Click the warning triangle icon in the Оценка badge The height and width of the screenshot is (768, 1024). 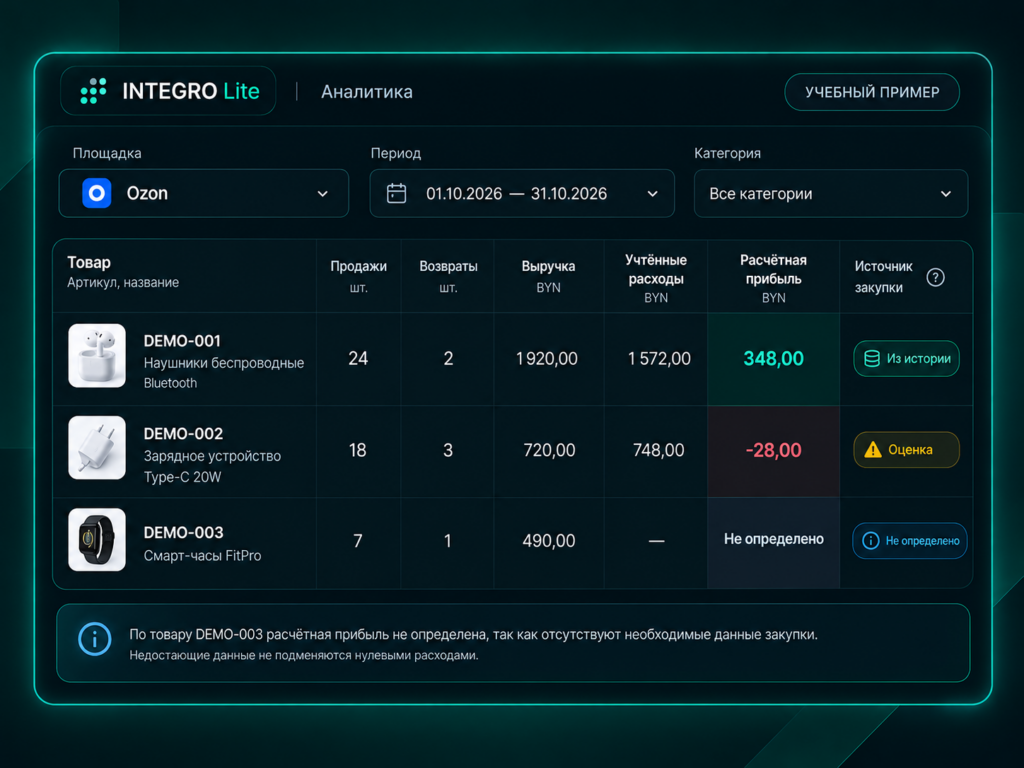coord(873,450)
